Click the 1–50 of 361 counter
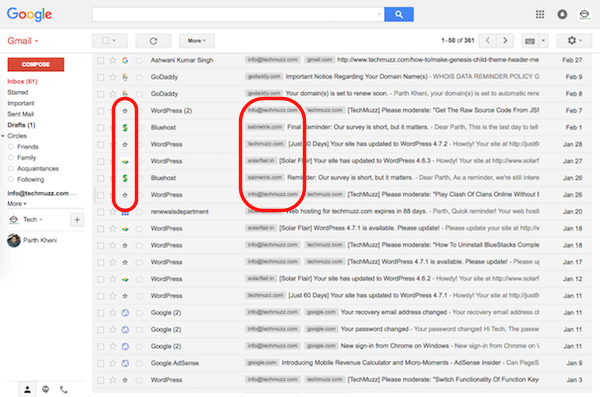600x397 pixels. tap(458, 40)
